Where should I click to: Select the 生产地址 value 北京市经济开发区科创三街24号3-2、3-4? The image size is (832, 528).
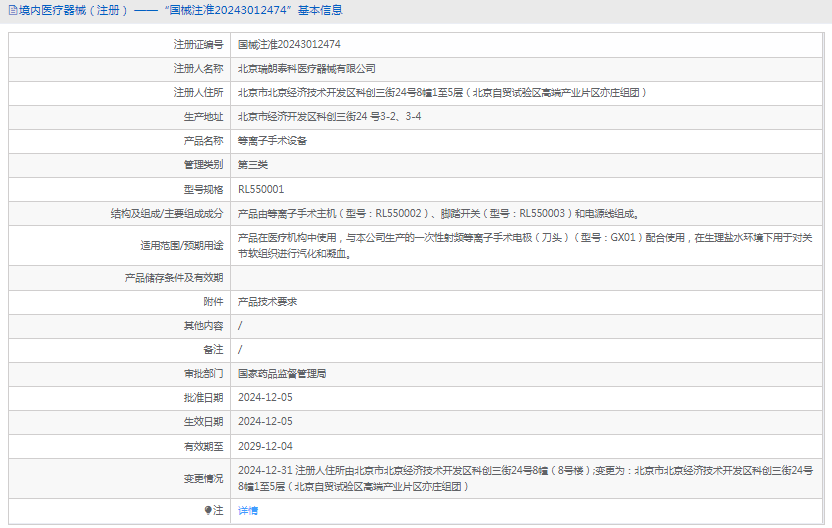(330, 116)
